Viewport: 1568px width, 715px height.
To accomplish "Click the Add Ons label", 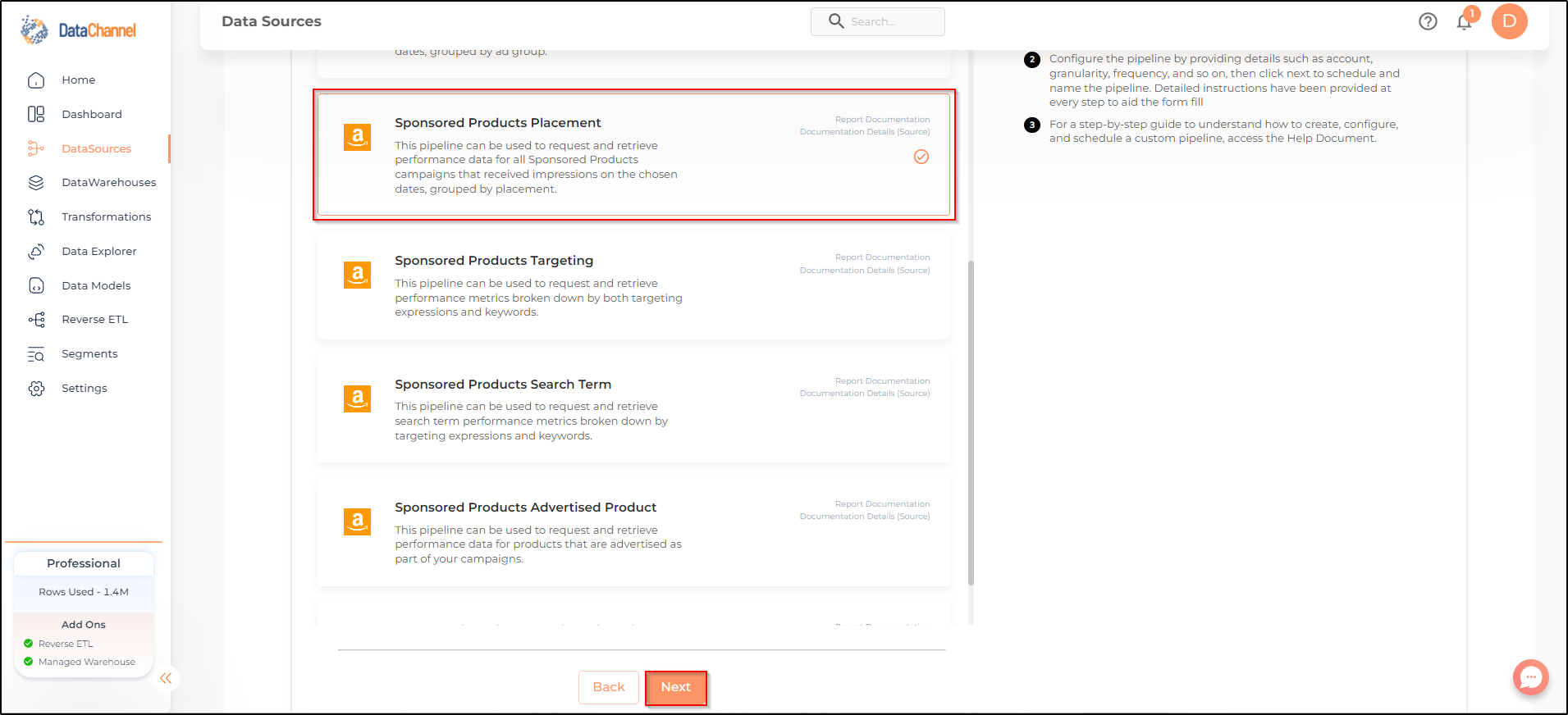I will point(84,625).
